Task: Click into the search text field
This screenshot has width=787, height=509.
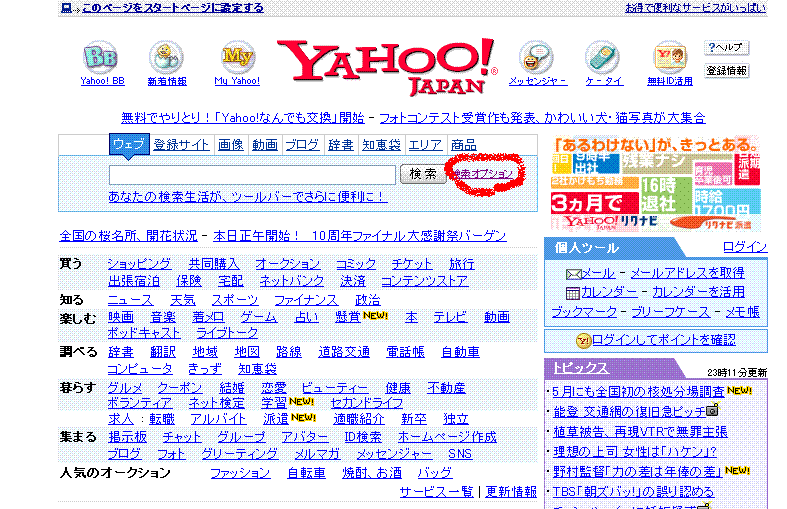Action: [x=252, y=175]
